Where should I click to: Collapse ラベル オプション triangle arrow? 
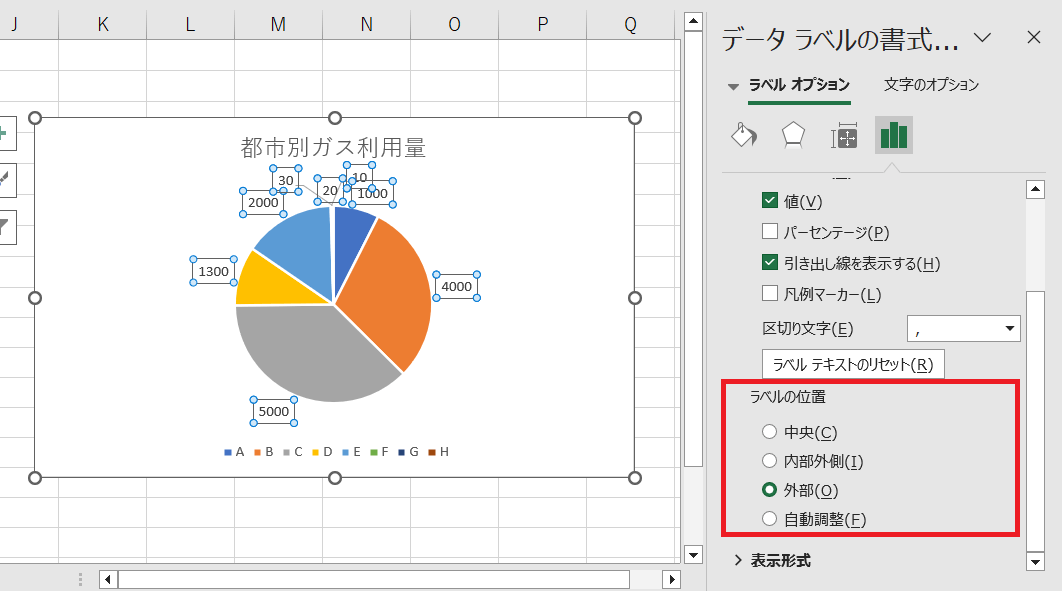point(733,87)
